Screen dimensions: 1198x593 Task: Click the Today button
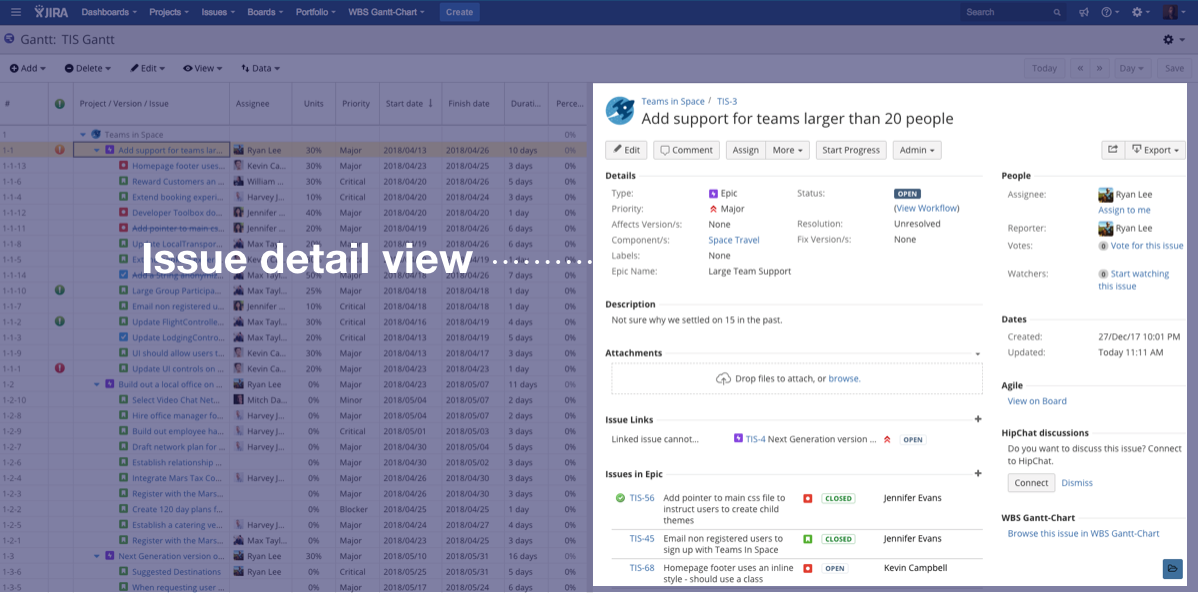coord(1044,68)
